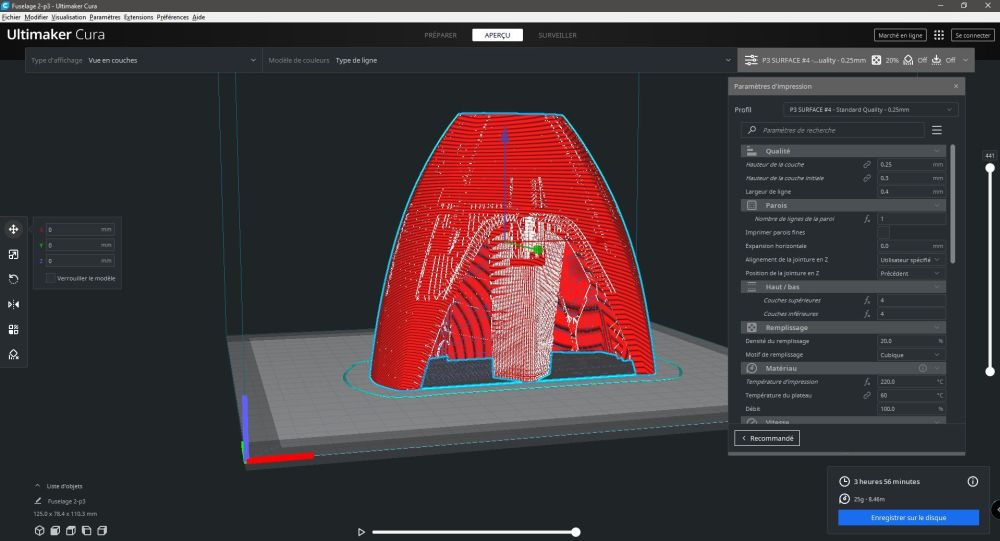Image resolution: width=1000 pixels, height=541 pixels.
Task: Click the Paramètres de recherche field
Action: (x=832, y=130)
